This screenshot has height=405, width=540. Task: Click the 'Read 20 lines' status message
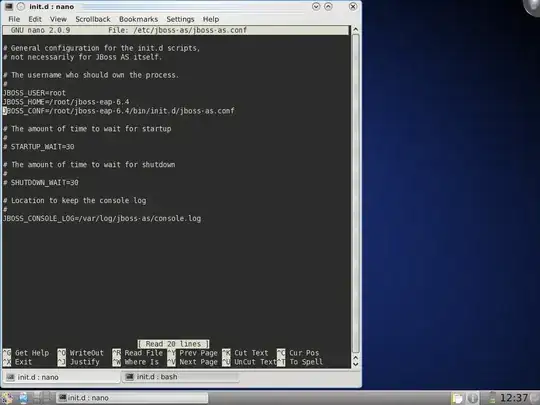tap(173, 344)
